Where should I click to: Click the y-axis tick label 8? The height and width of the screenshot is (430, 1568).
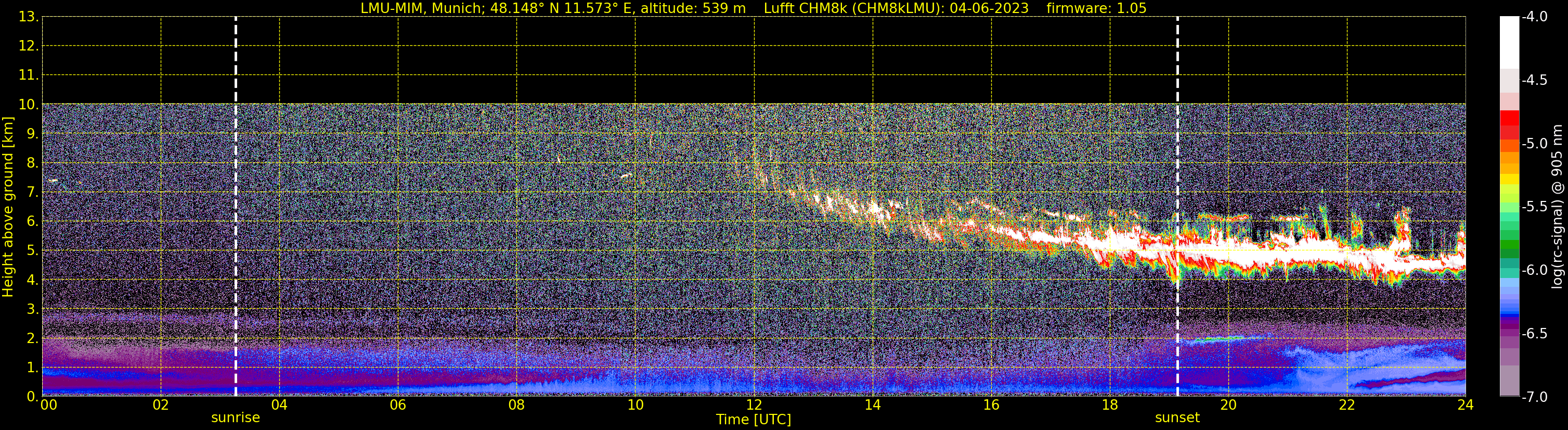[x=33, y=163]
